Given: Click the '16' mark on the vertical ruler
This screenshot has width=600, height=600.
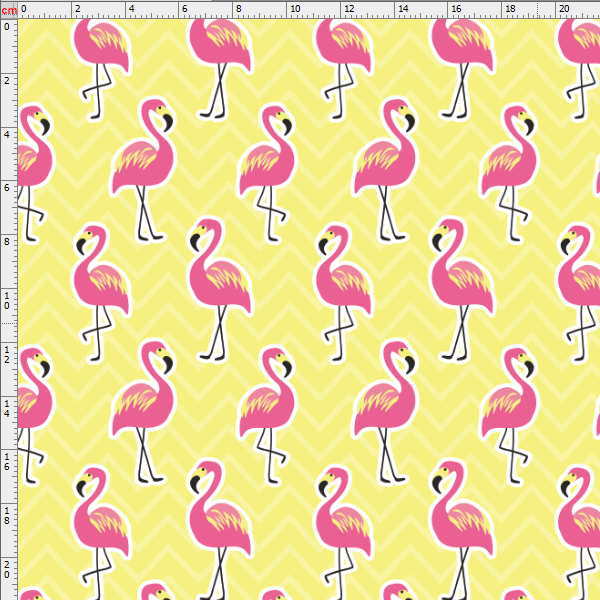Looking at the screenshot, I should [x=7, y=461].
